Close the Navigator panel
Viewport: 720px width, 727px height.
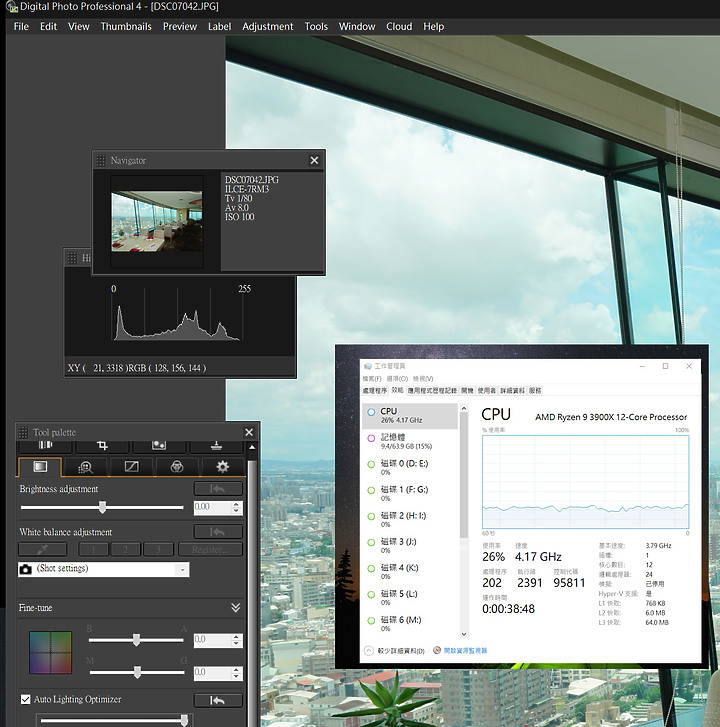coord(314,160)
